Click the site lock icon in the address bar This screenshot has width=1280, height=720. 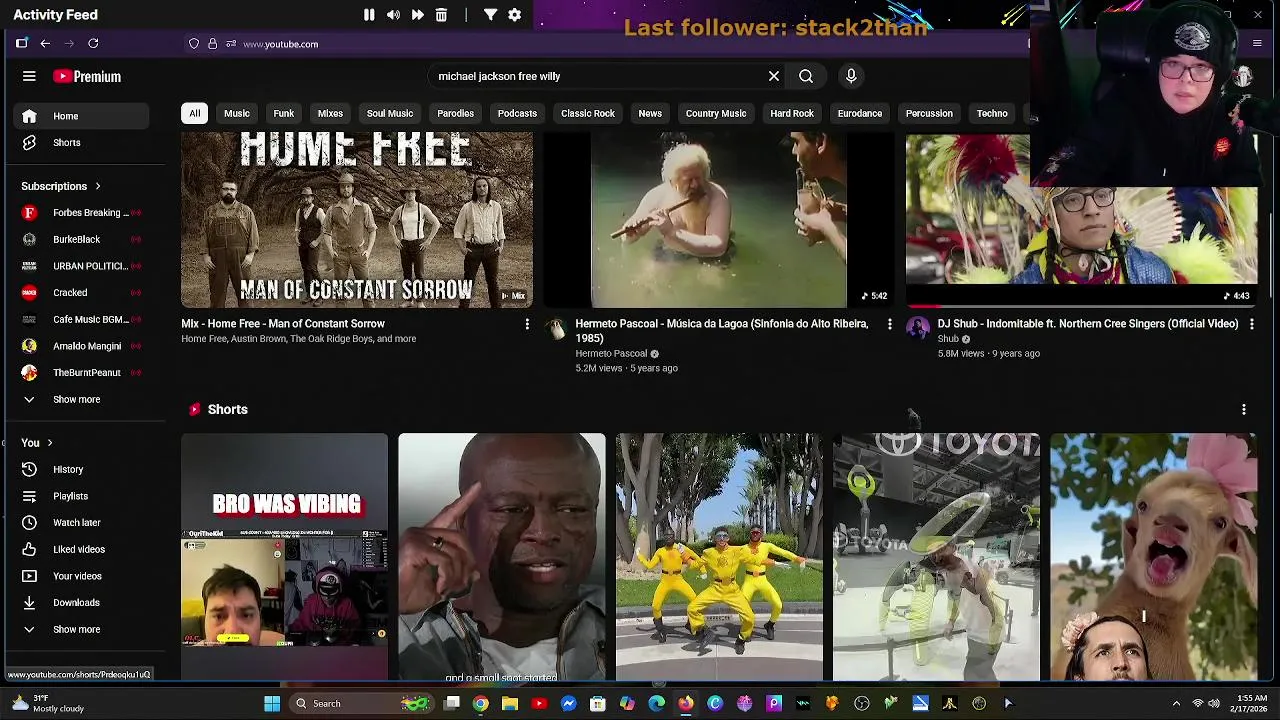pos(212,44)
